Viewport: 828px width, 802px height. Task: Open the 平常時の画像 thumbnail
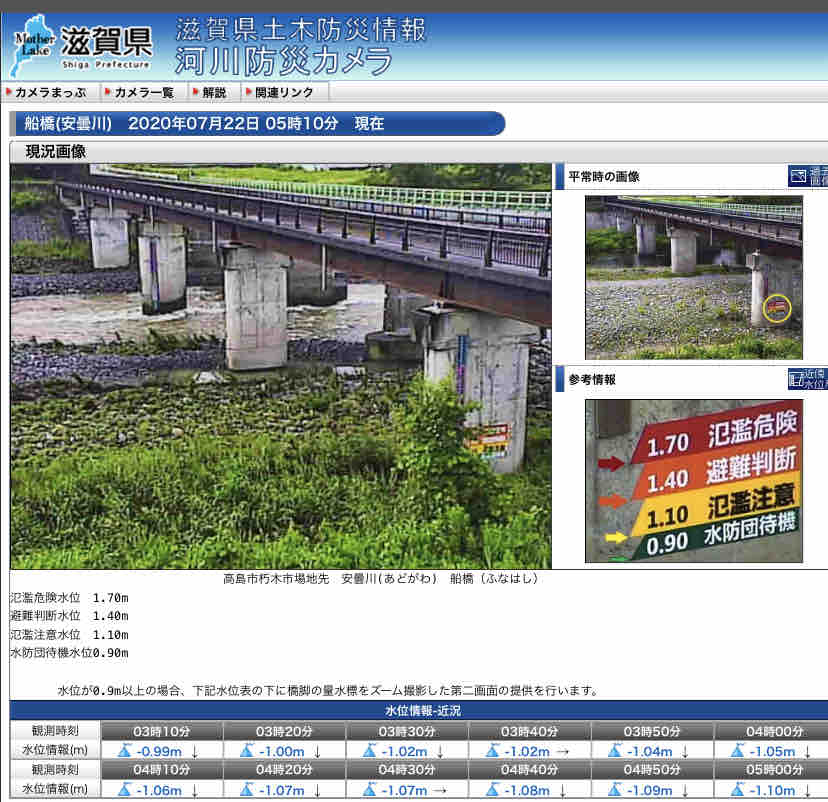click(x=694, y=277)
